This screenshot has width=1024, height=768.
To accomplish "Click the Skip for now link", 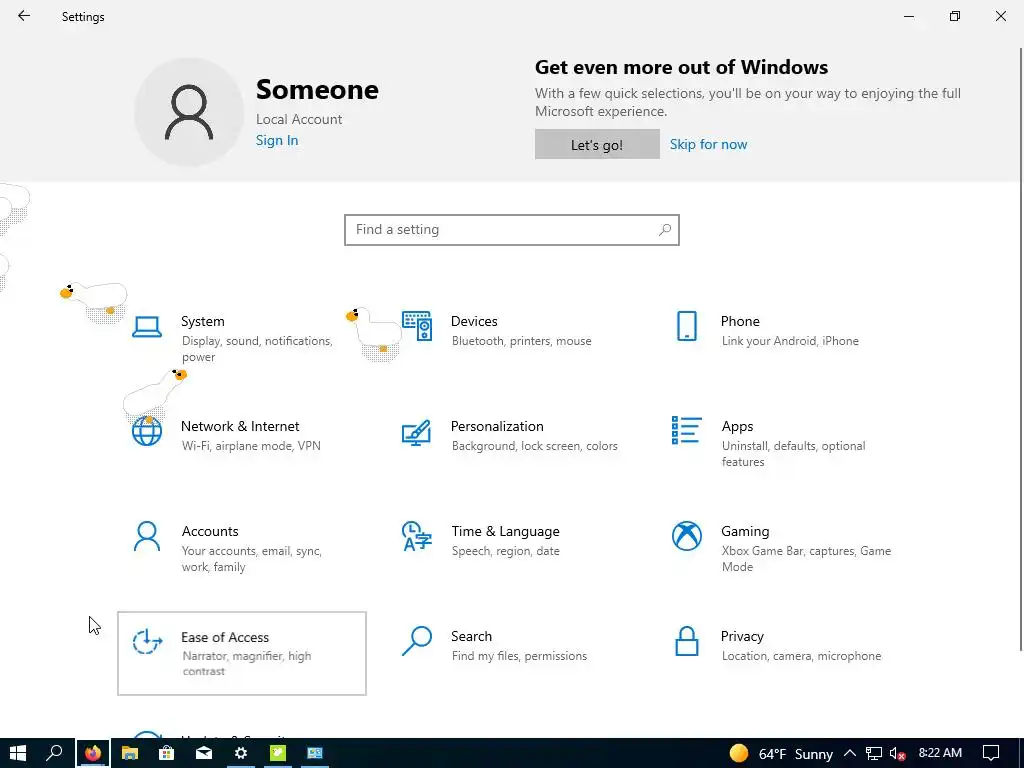I will [x=708, y=144].
